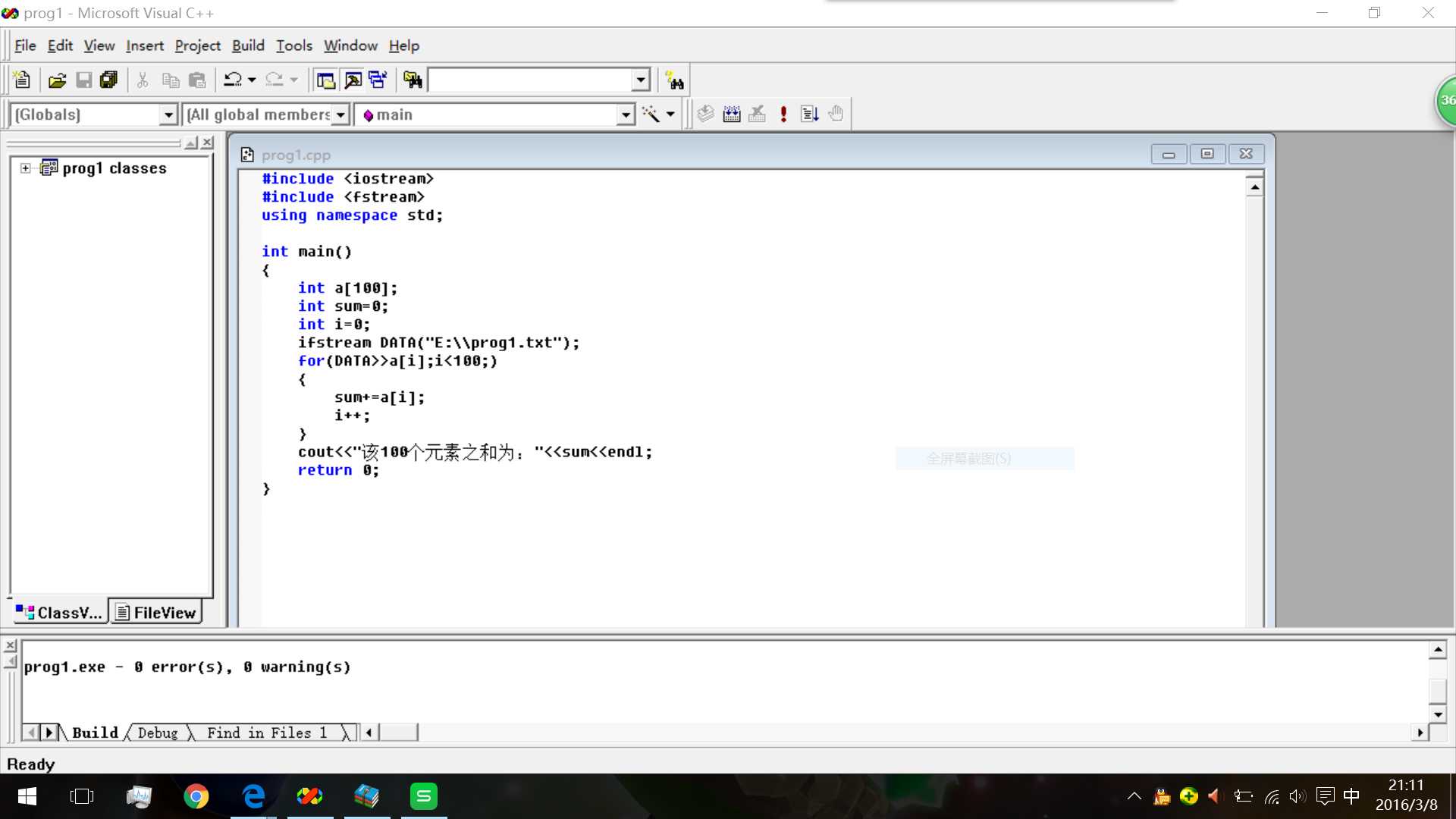Open the Undo history dropdown arrow
This screenshot has width=1456, height=819.
pos(252,80)
